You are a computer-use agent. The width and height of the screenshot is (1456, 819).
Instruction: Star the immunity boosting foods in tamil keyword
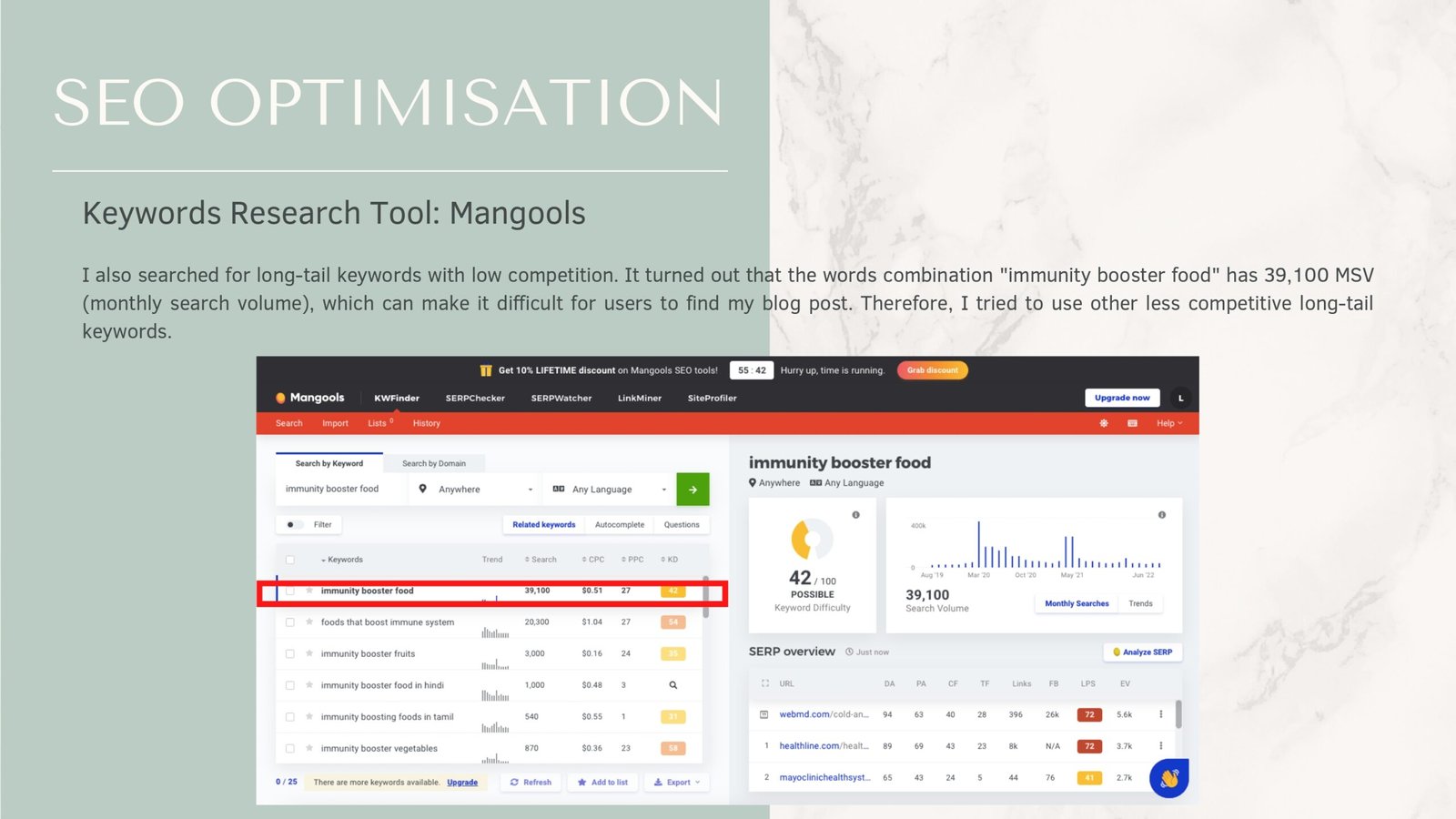coord(309,717)
